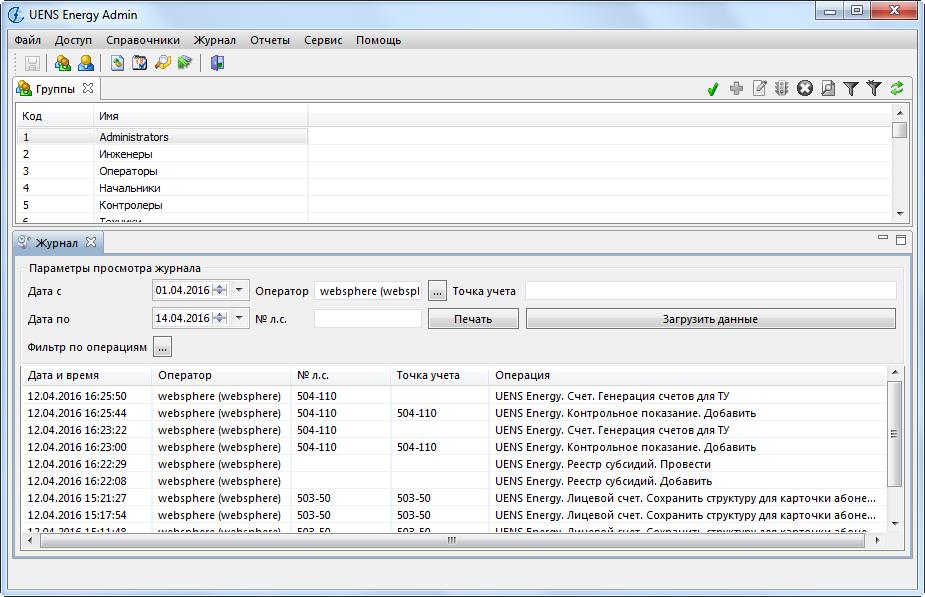Click the exit door toolbar icon
This screenshot has height=597, width=925.
coord(217,63)
